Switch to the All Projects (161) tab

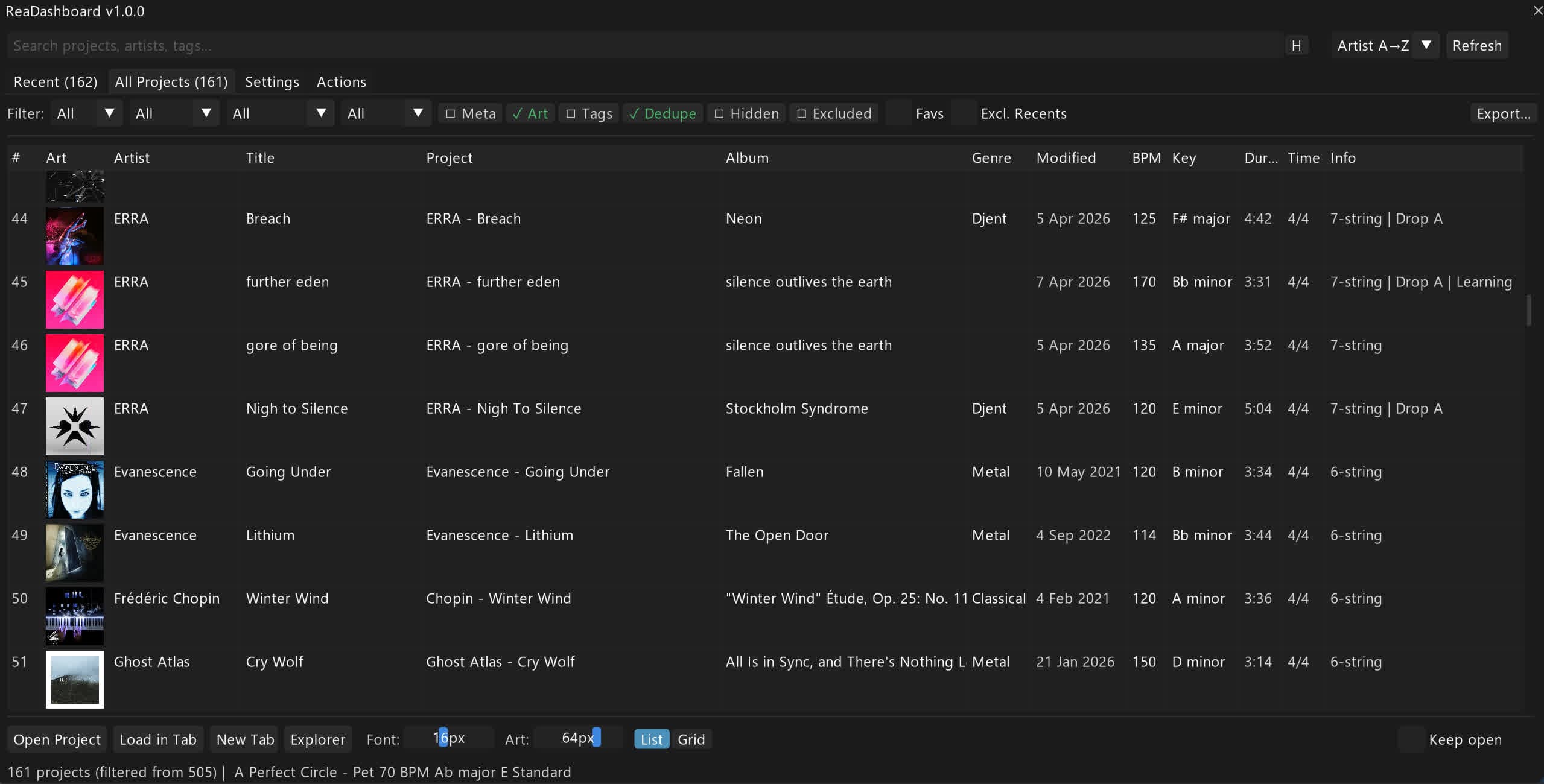tap(171, 82)
